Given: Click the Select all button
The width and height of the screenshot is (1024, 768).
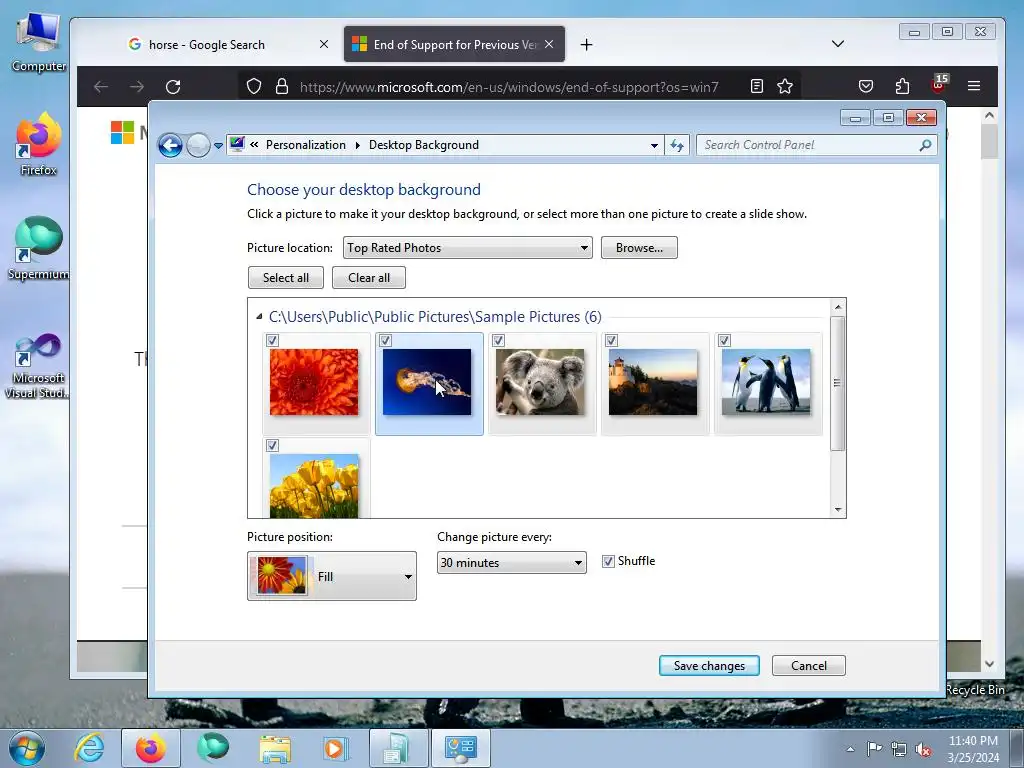Looking at the screenshot, I should pos(286,278).
